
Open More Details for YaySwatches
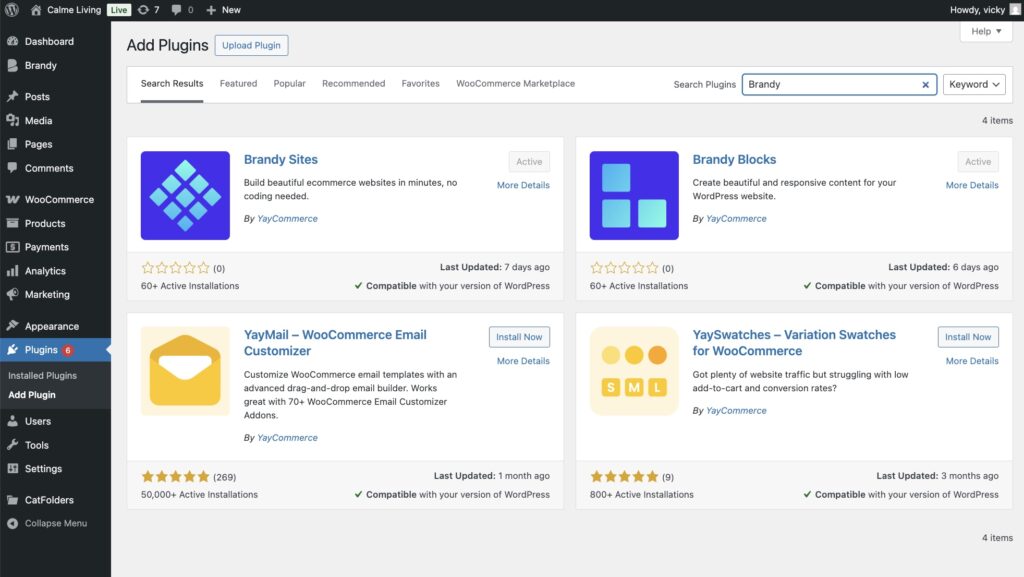(x=972, y=361)
